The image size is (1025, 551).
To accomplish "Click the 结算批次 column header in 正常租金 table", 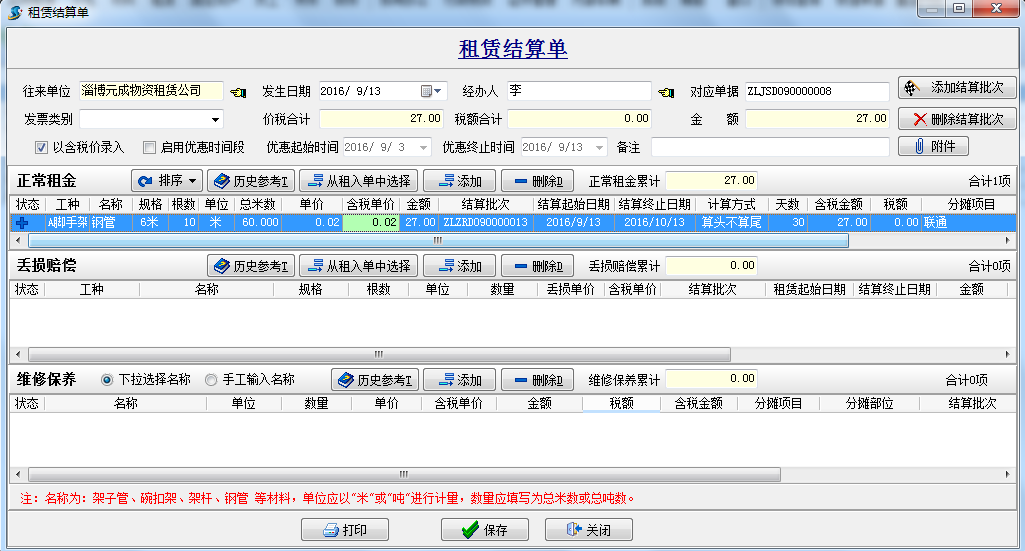I will coord(484,204).
